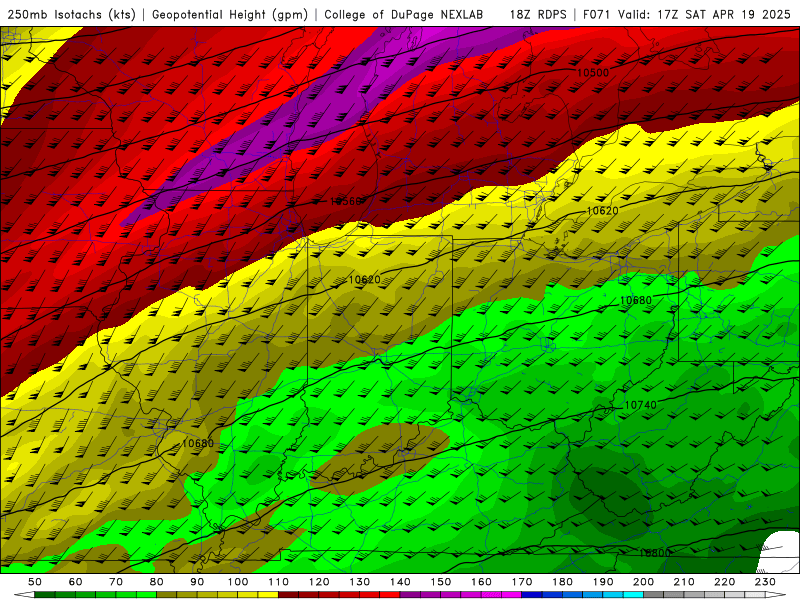Image resolution: width=800 pixels, height=600 pixels.
Task: Pick the cyan swatch just left of 200
Action: coord(634,595)
